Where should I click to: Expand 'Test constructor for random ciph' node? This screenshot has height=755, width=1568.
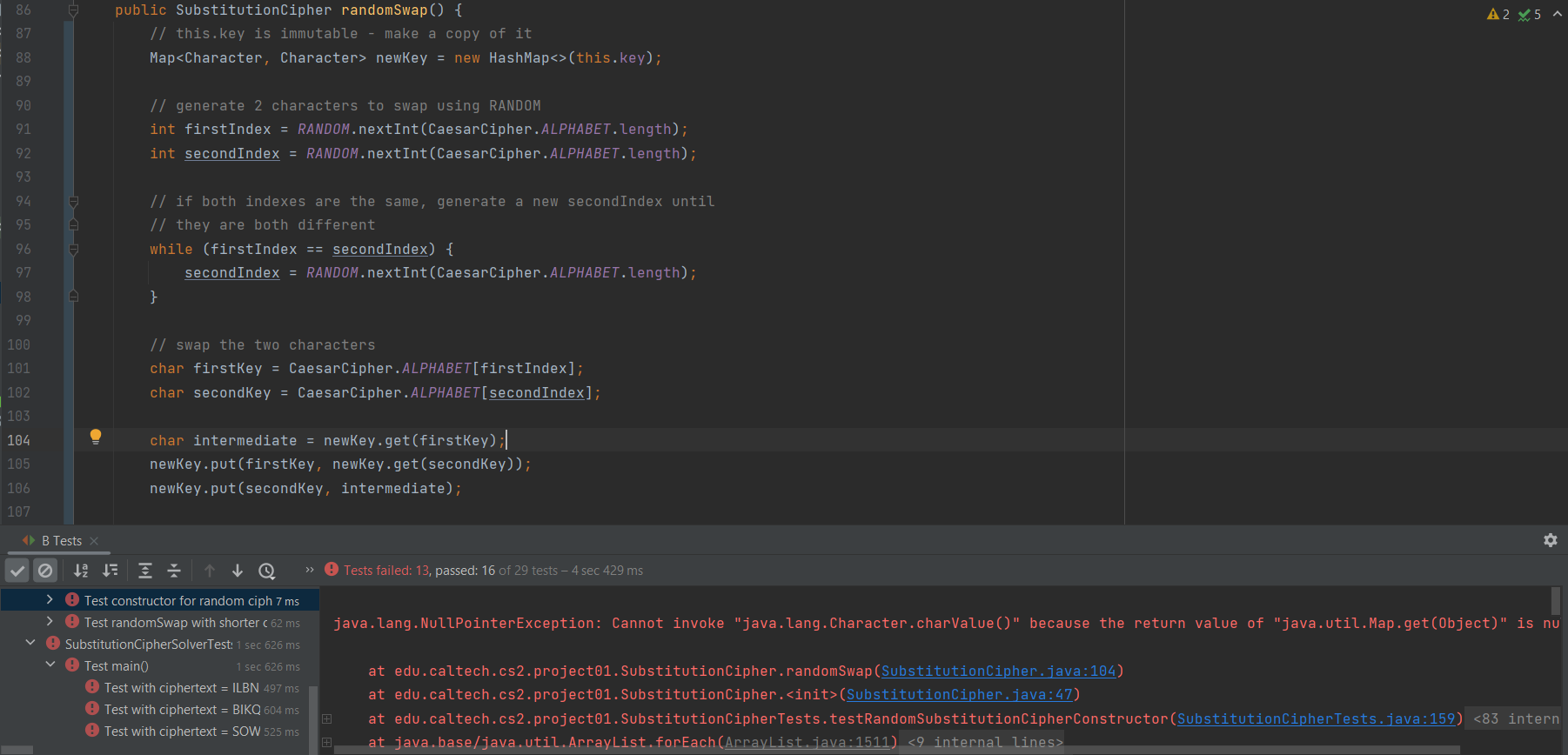[x=50, y=600]
